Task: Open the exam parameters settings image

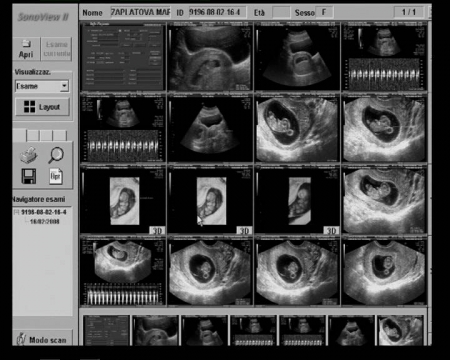Action: [123, 57]
